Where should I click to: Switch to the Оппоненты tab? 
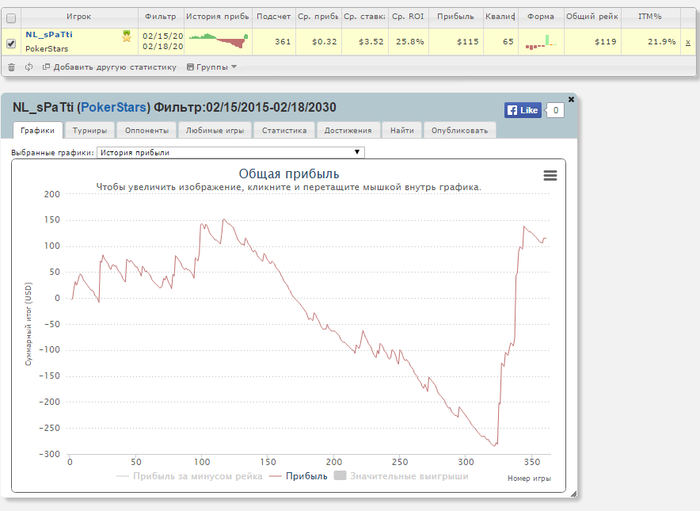[146, 130]
